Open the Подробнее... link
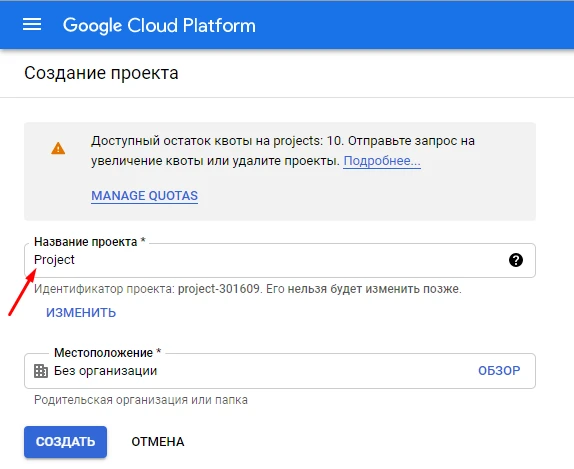The width and height of the screenshot is (574, 469). [382, 161]
